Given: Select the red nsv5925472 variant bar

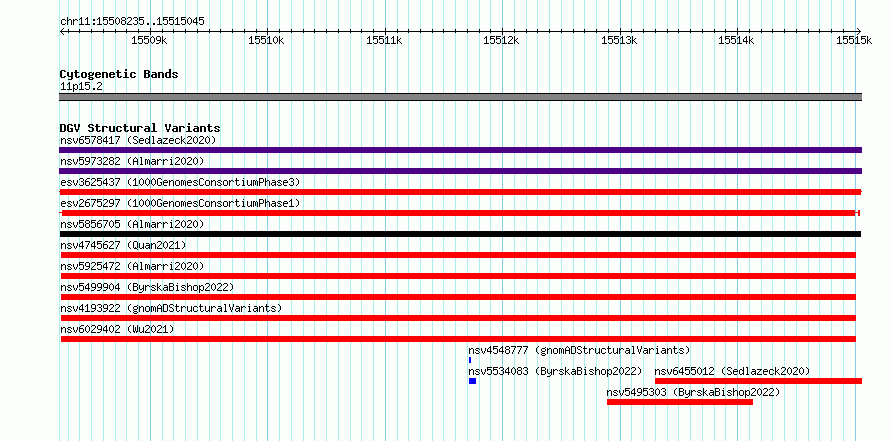Looking at the screenshot, I should 458,276.
